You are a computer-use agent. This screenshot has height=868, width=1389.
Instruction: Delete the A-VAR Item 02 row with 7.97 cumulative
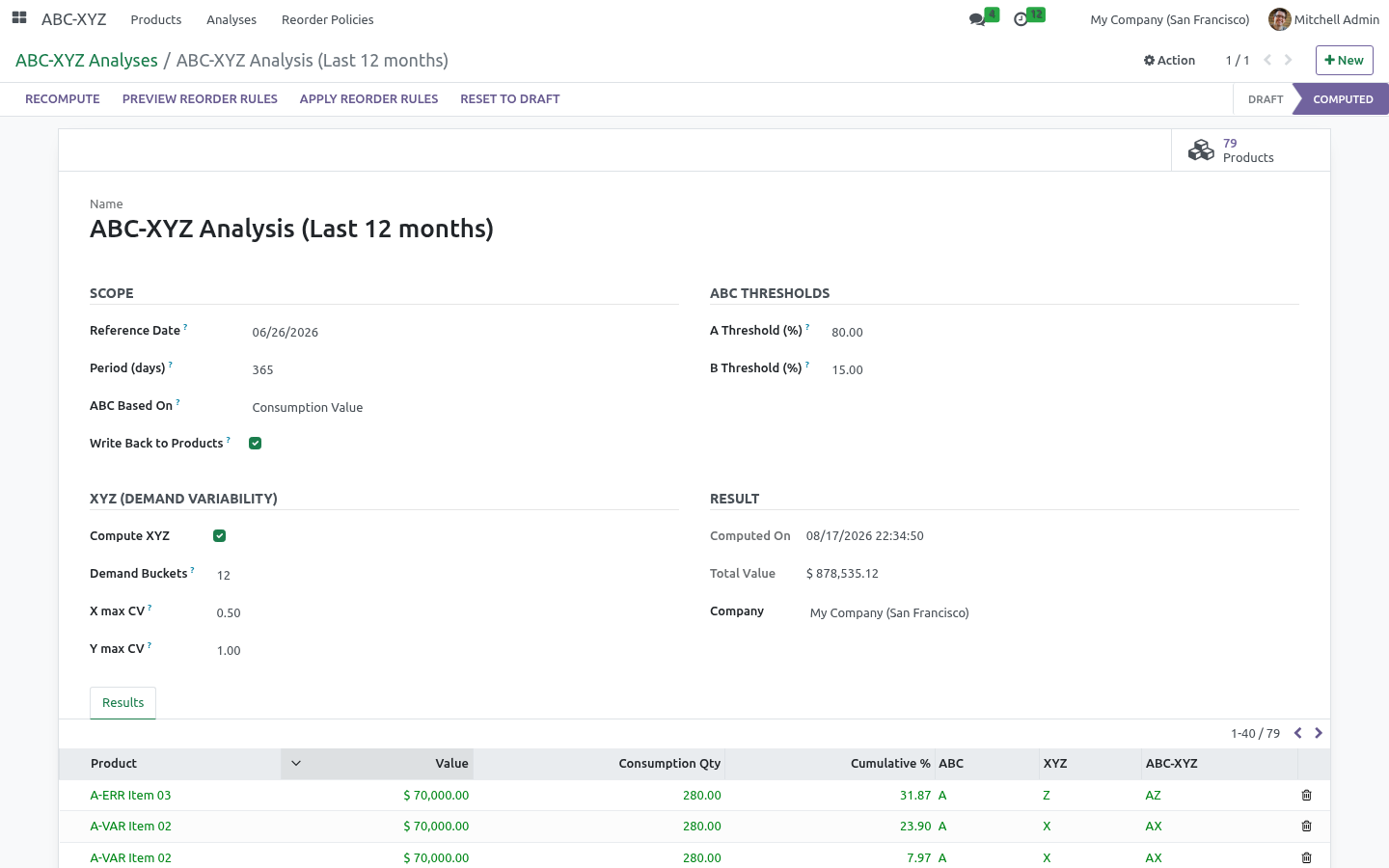1307,857
